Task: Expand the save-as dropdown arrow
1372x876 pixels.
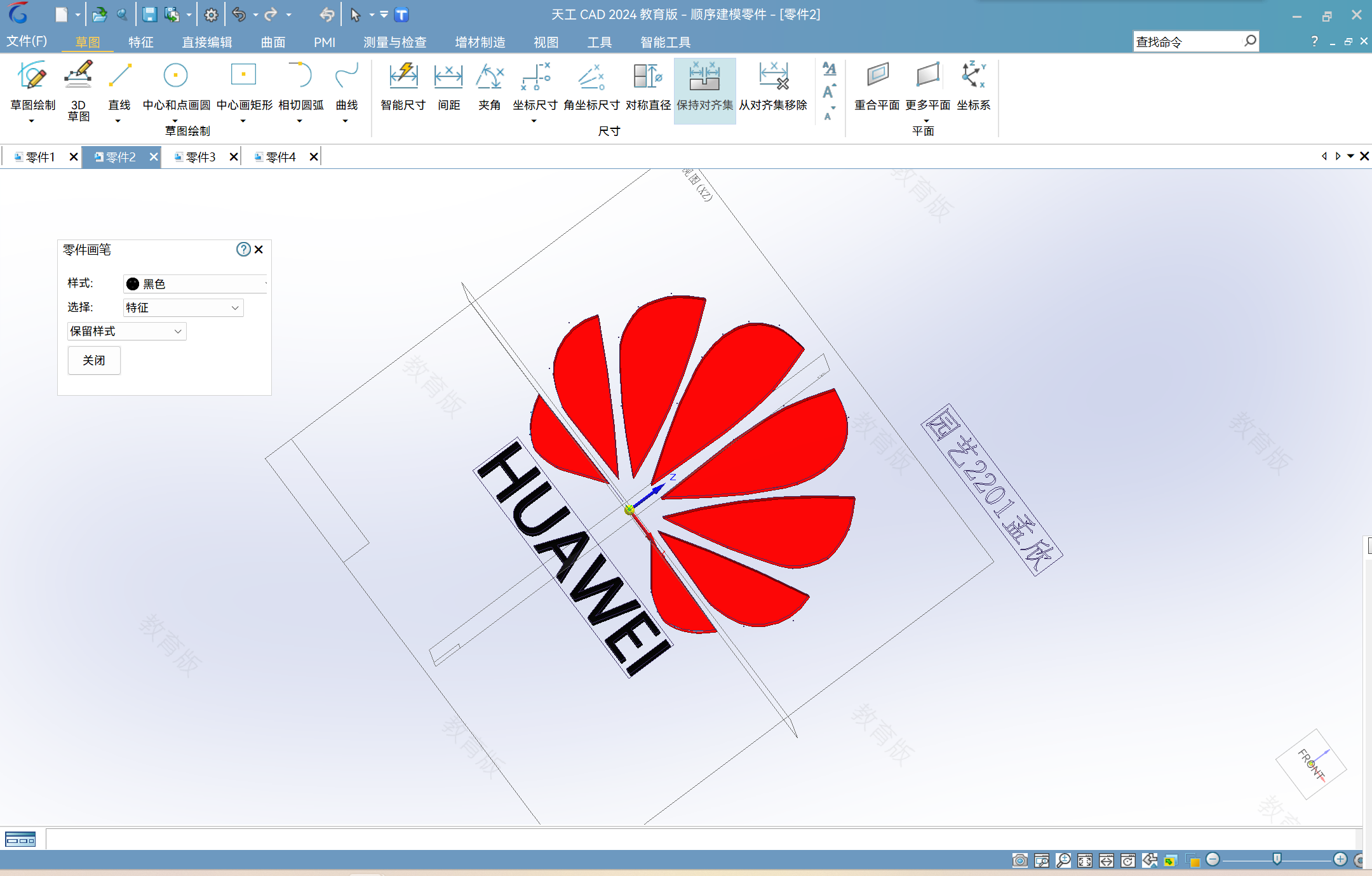Action: [x=189, y=15]
